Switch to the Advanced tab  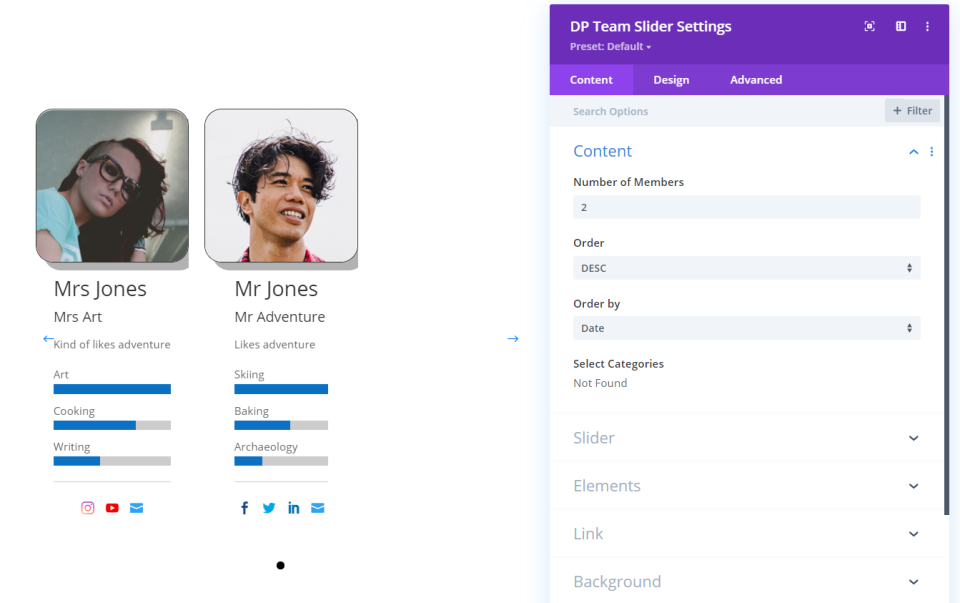pos(756,80)
